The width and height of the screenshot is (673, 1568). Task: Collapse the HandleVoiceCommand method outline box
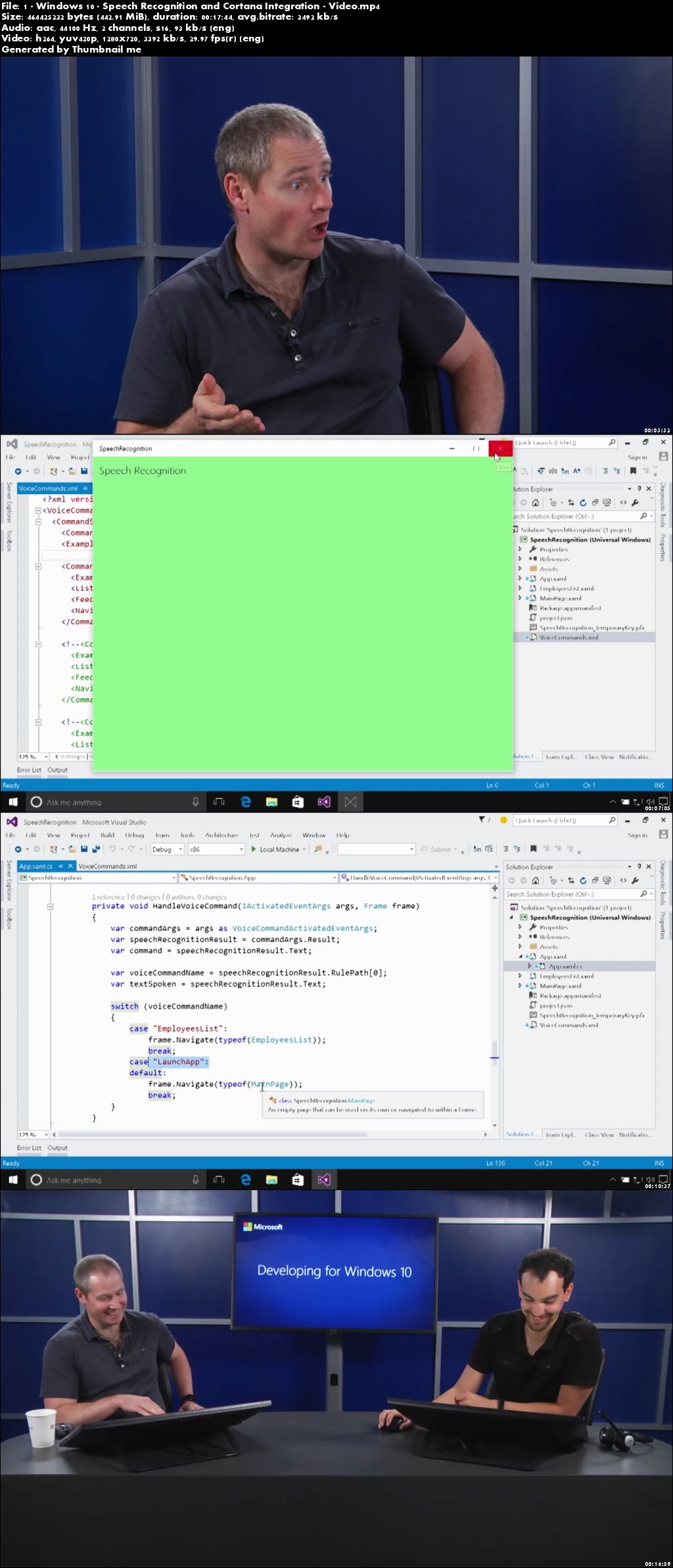click(50, 906)
